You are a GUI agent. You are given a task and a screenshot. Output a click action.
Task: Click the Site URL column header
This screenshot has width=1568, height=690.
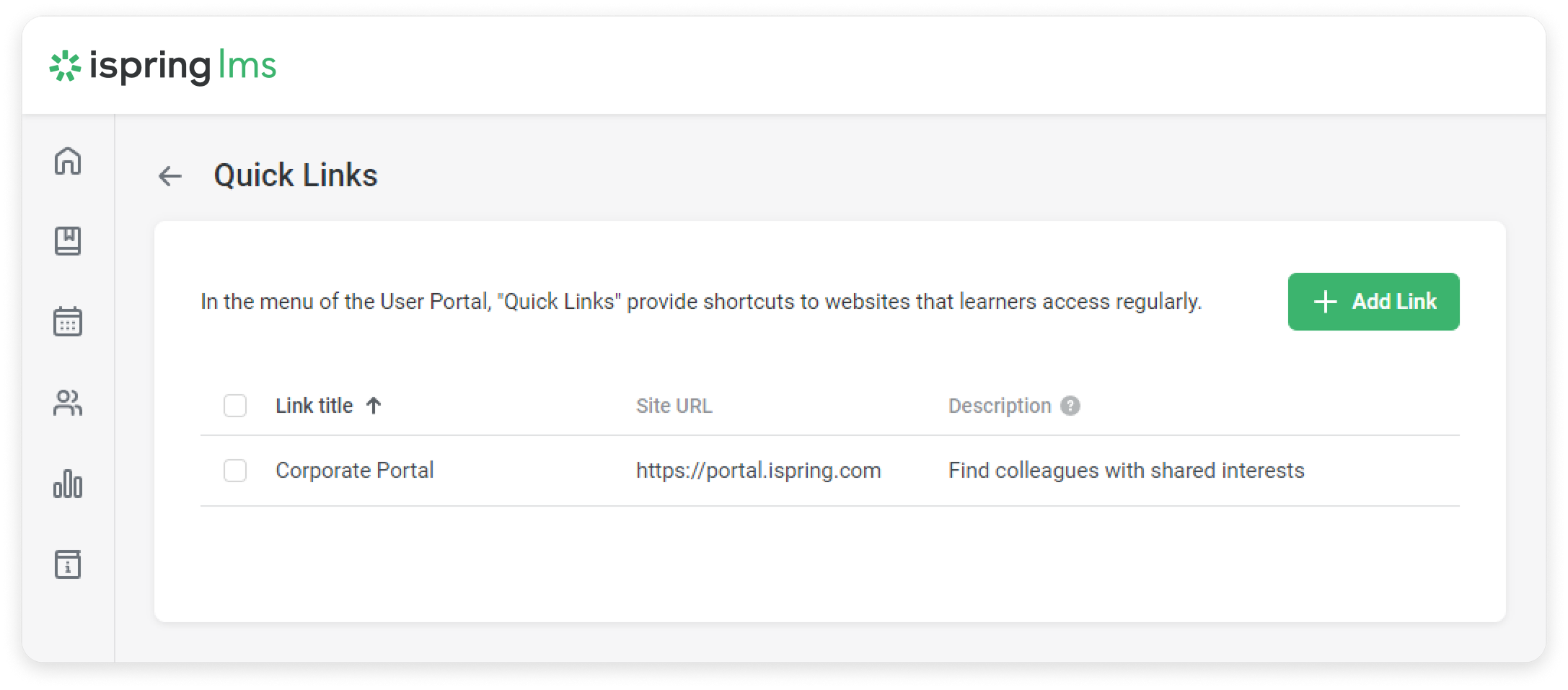click(674, 406)
